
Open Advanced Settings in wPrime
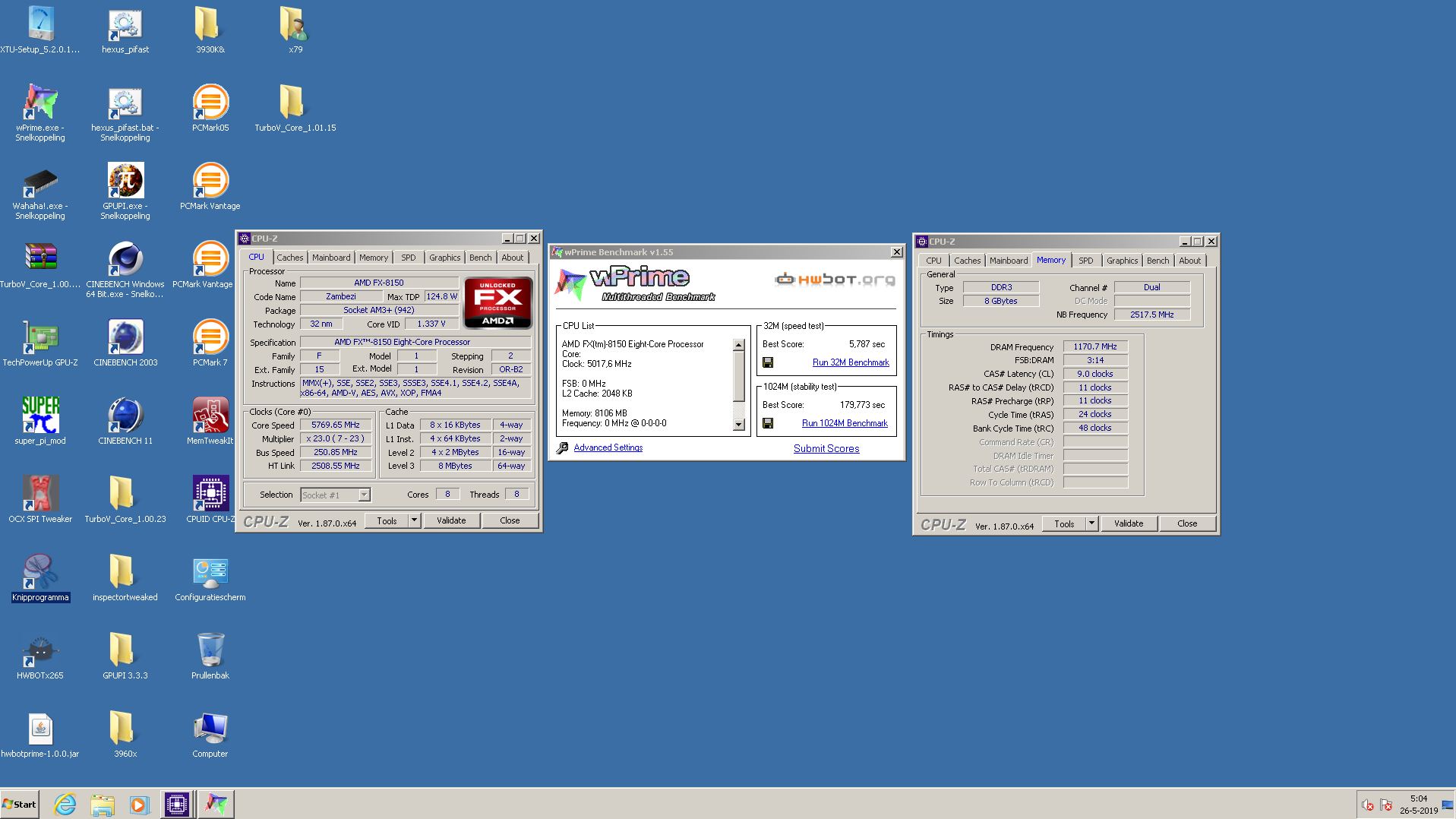[x=608, y=447]
